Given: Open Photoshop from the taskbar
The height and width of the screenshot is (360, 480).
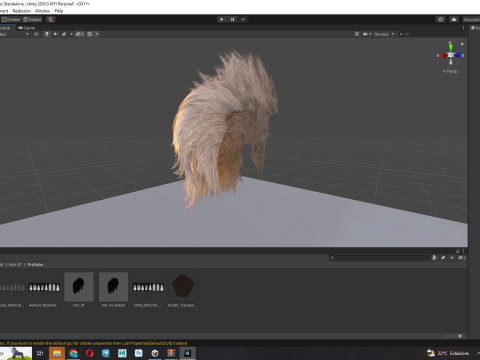Looking at the screenshot, I should 138,353.
